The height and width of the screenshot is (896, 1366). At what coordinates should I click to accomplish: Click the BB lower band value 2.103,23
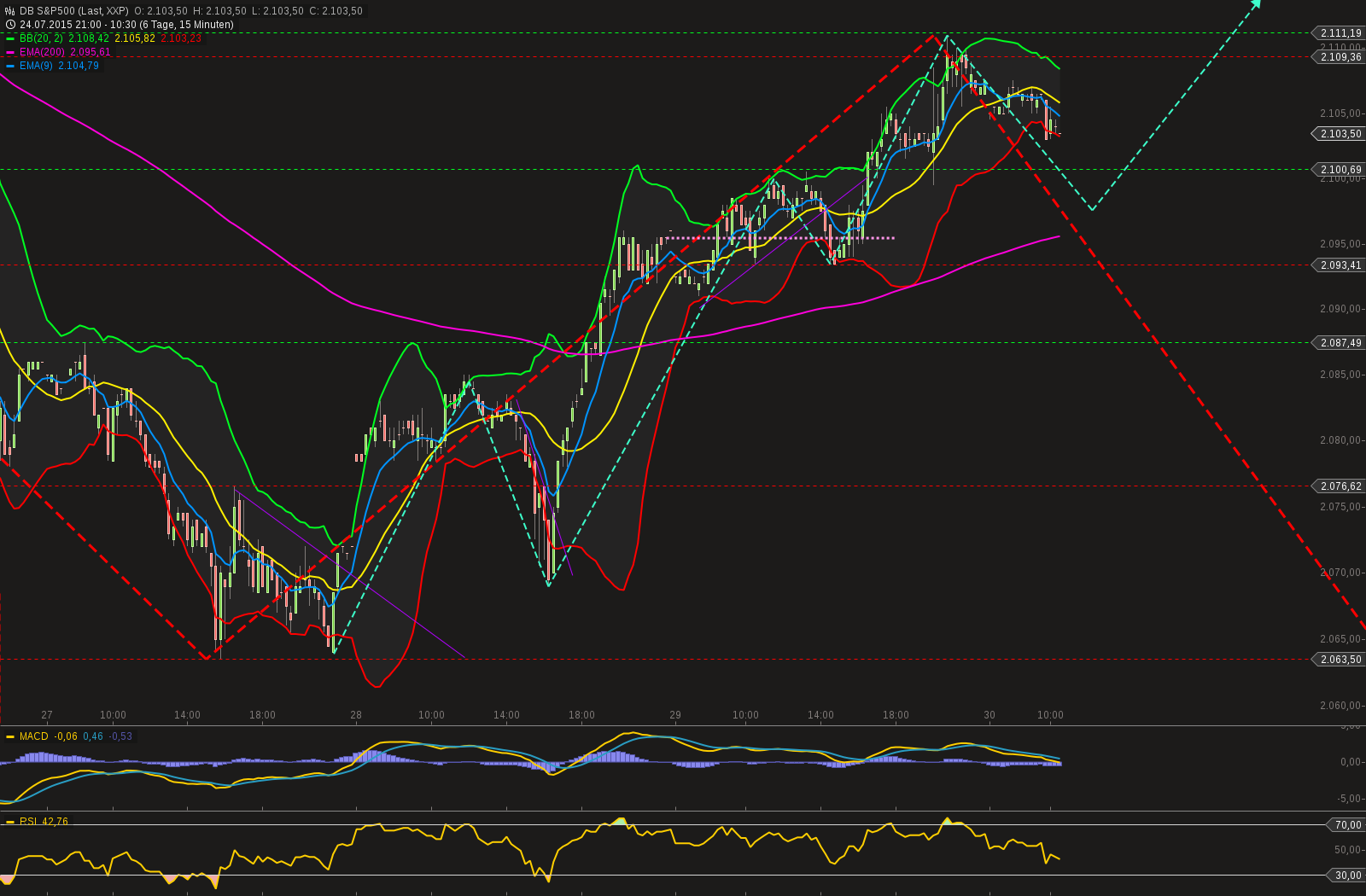tap(181, 38)
